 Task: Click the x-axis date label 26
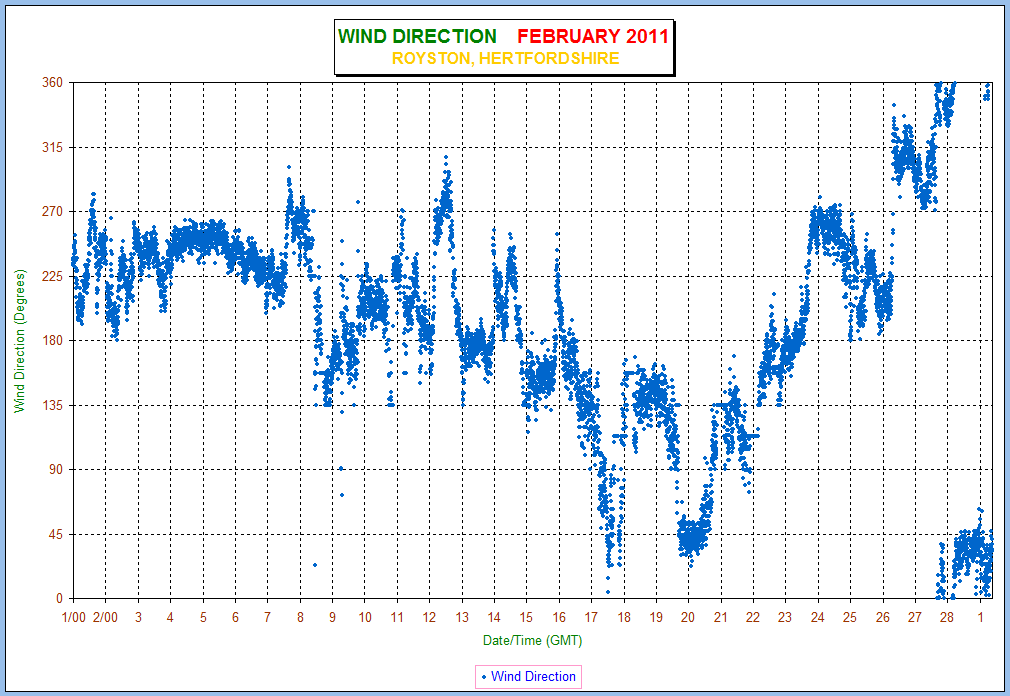882,617
